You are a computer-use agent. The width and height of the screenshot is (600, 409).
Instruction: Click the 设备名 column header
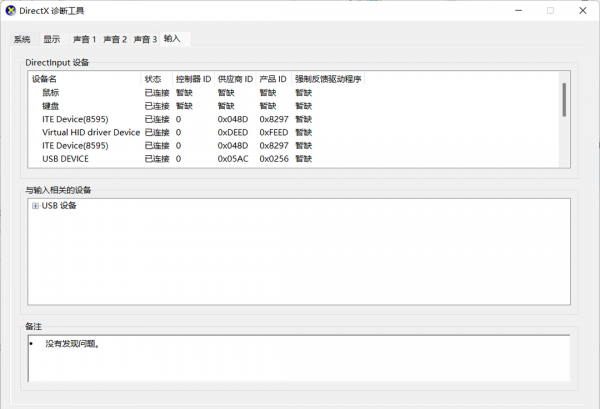click(x=45, y=78)
